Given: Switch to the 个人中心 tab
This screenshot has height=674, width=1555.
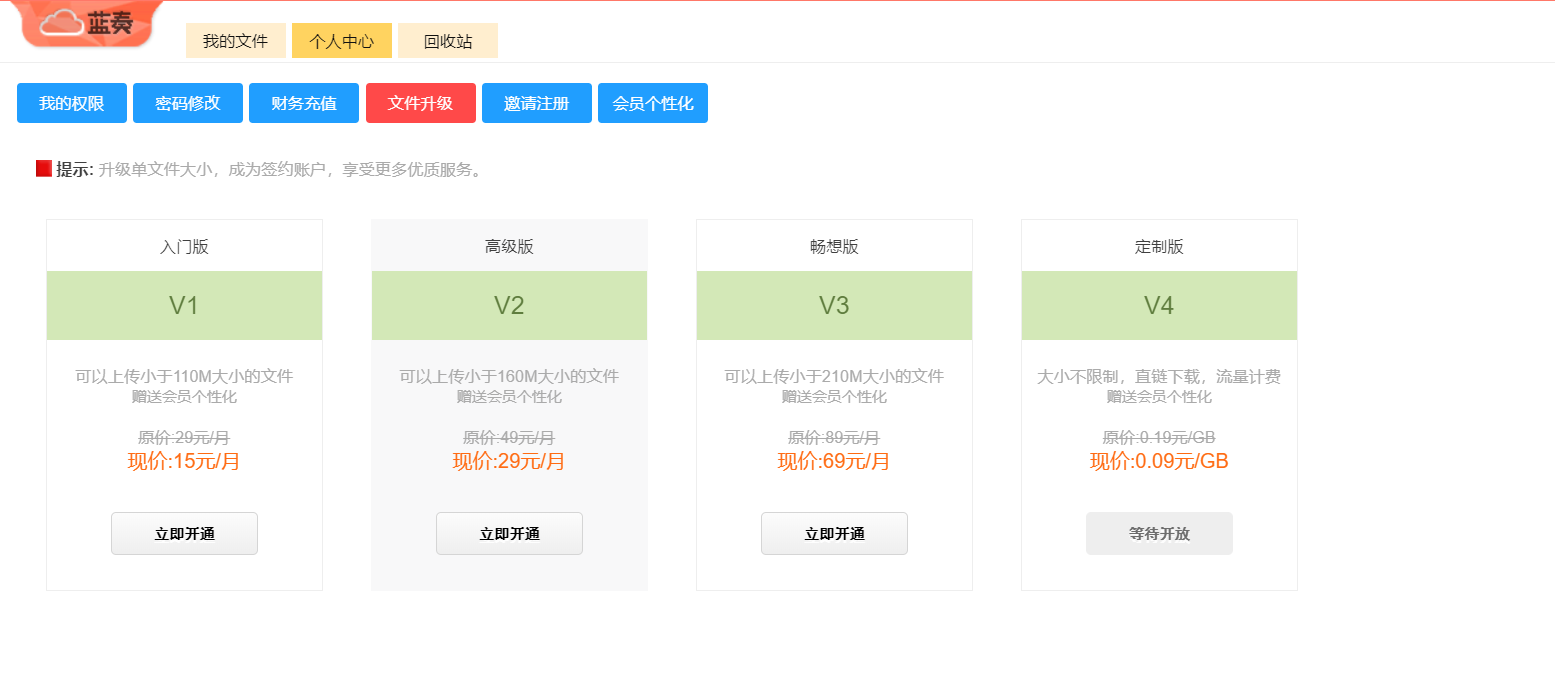Looking at the screenshot, I should click(x=341, y=41).
